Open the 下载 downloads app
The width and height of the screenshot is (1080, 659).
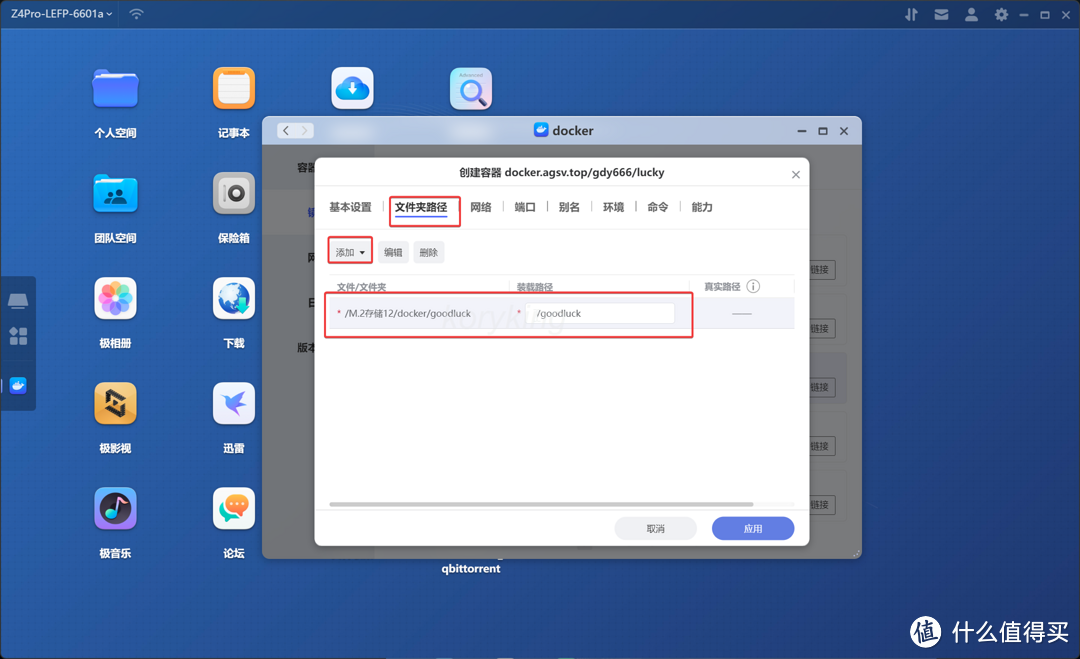(x=233, y=298)
